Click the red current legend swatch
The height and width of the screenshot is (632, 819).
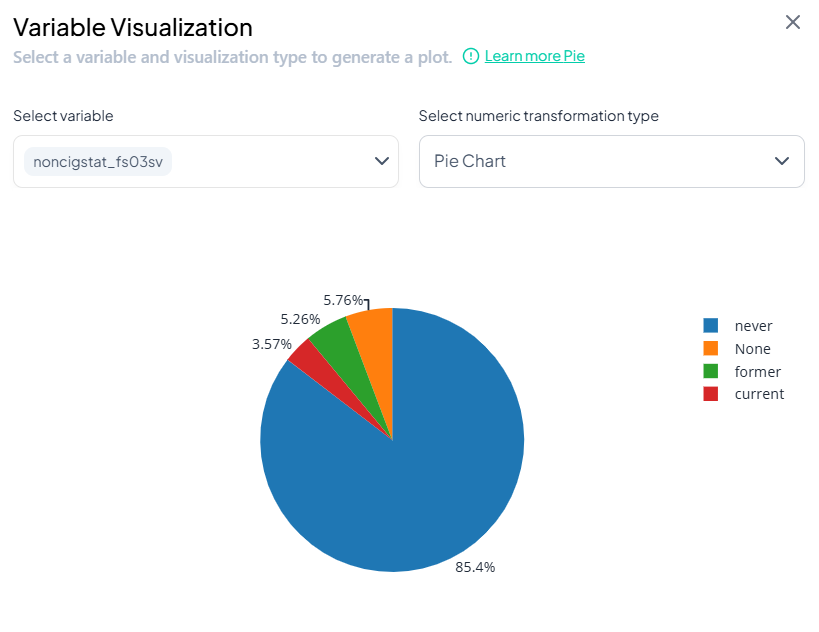point(711,394)
